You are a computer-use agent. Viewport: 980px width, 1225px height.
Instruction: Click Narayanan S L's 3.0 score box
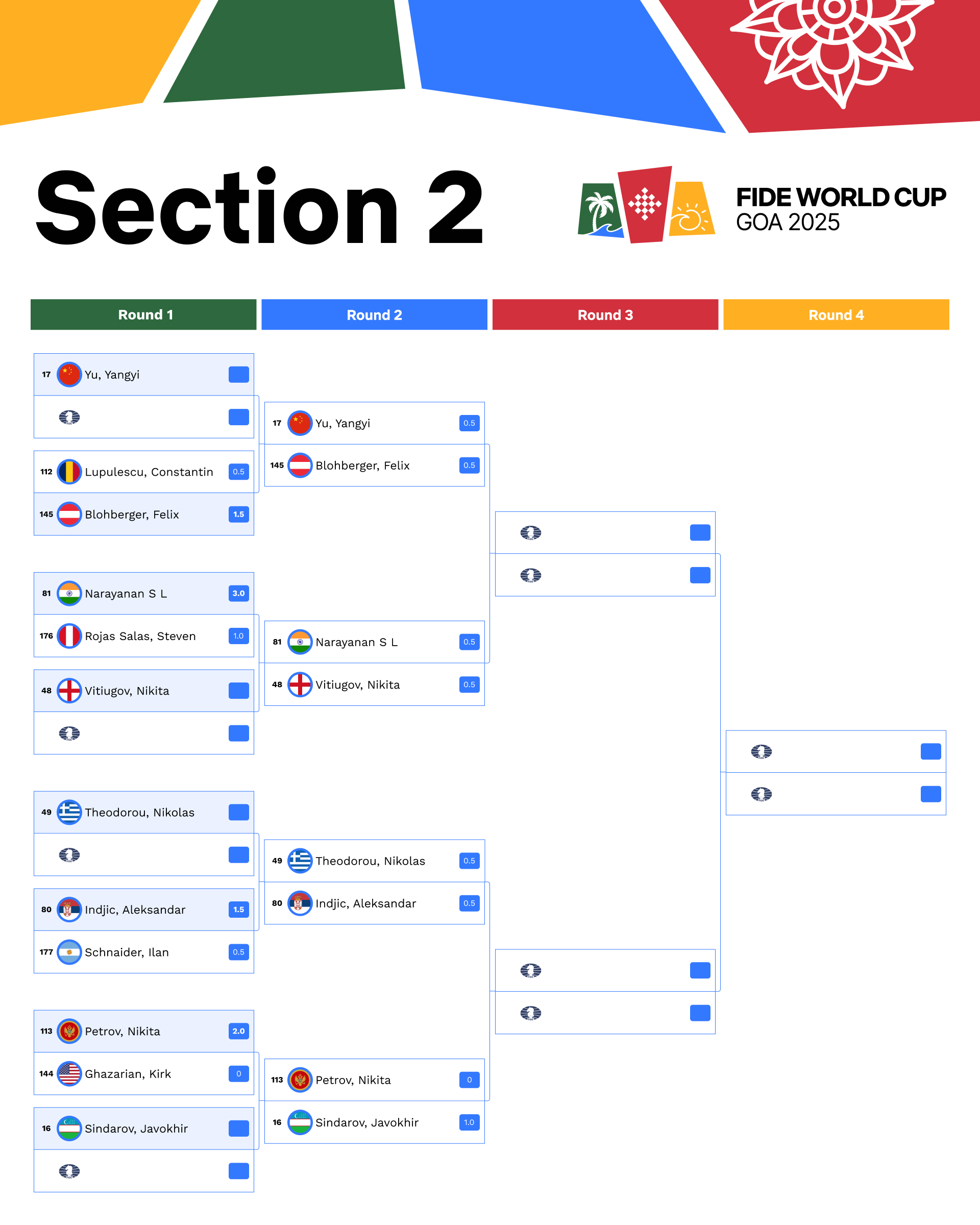coord(238,593)
